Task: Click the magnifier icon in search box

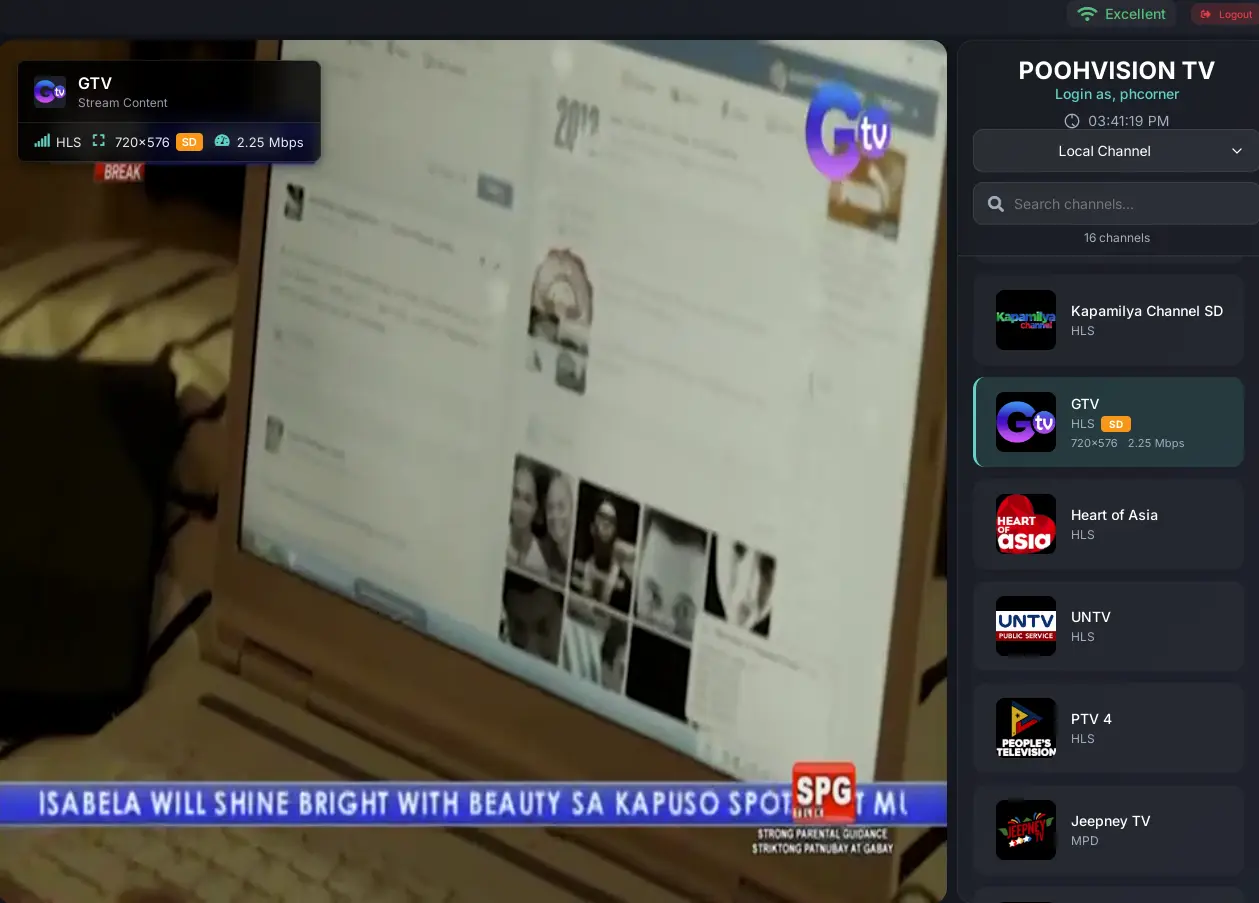Action: [x=996, y=204]
